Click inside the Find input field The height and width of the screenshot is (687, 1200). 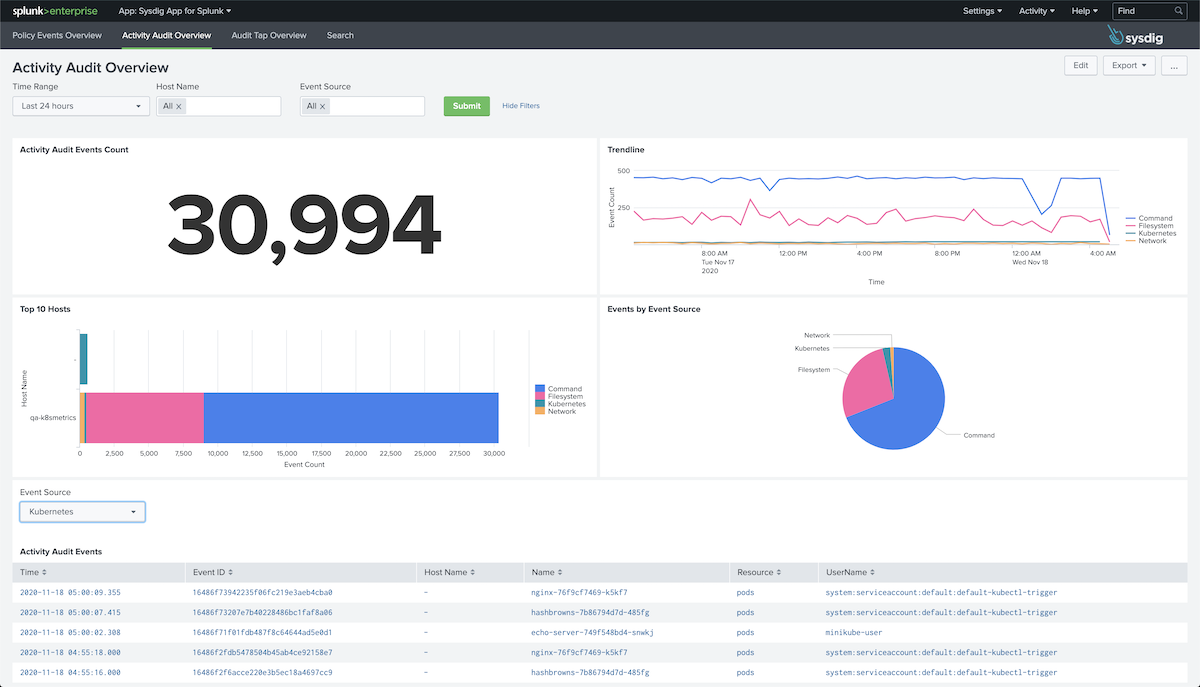[x=1140, y=11]
